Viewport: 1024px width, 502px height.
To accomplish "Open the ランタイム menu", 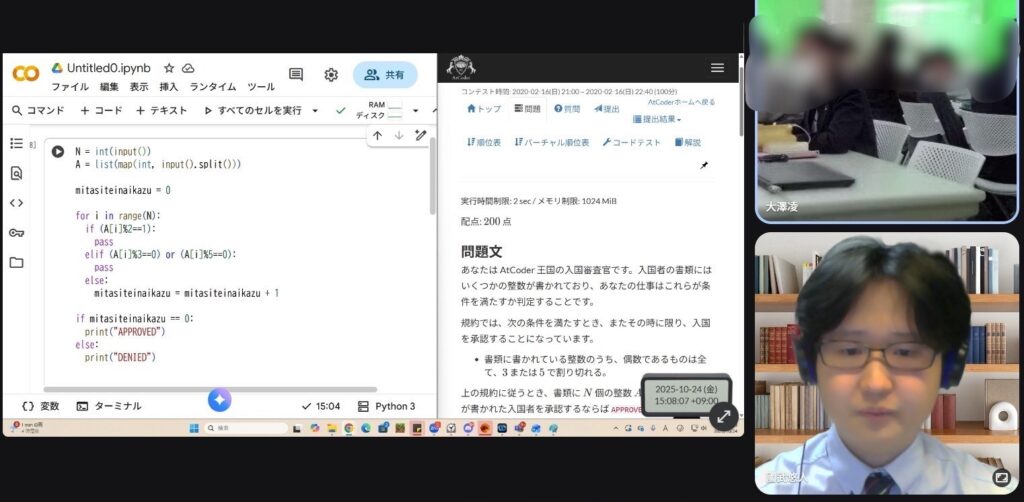I will coord(213,87).
